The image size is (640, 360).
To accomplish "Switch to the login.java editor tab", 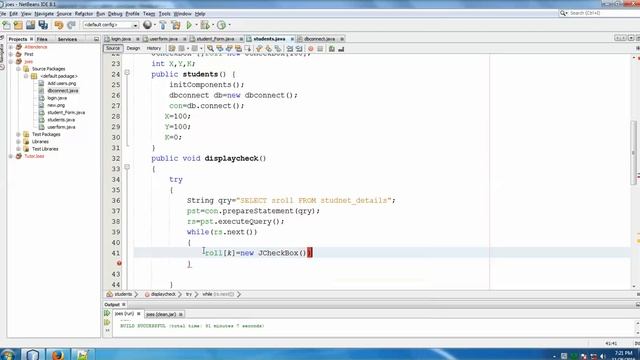I will point(121,39).
